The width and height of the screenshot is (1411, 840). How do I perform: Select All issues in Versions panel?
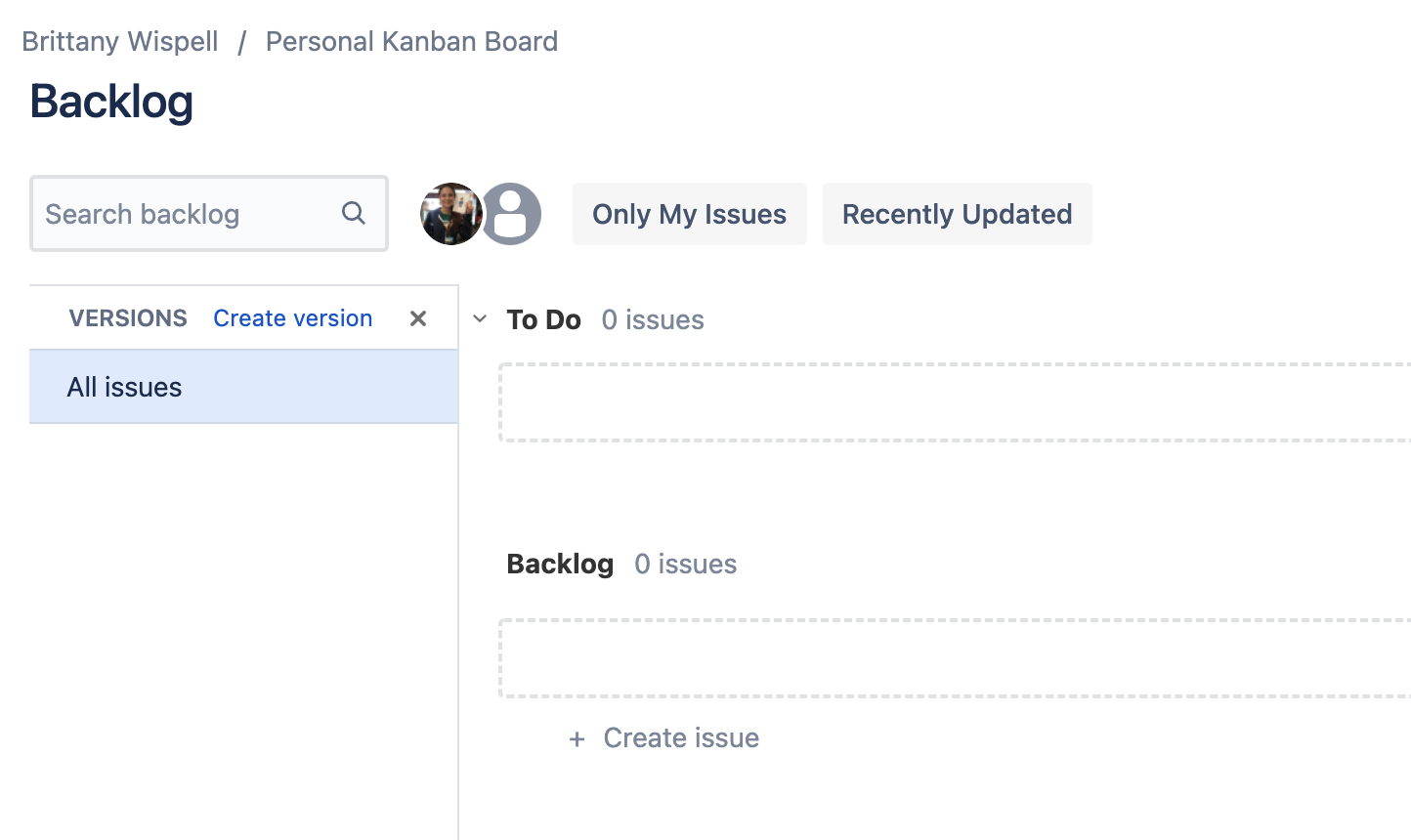[x=125, y=388]
